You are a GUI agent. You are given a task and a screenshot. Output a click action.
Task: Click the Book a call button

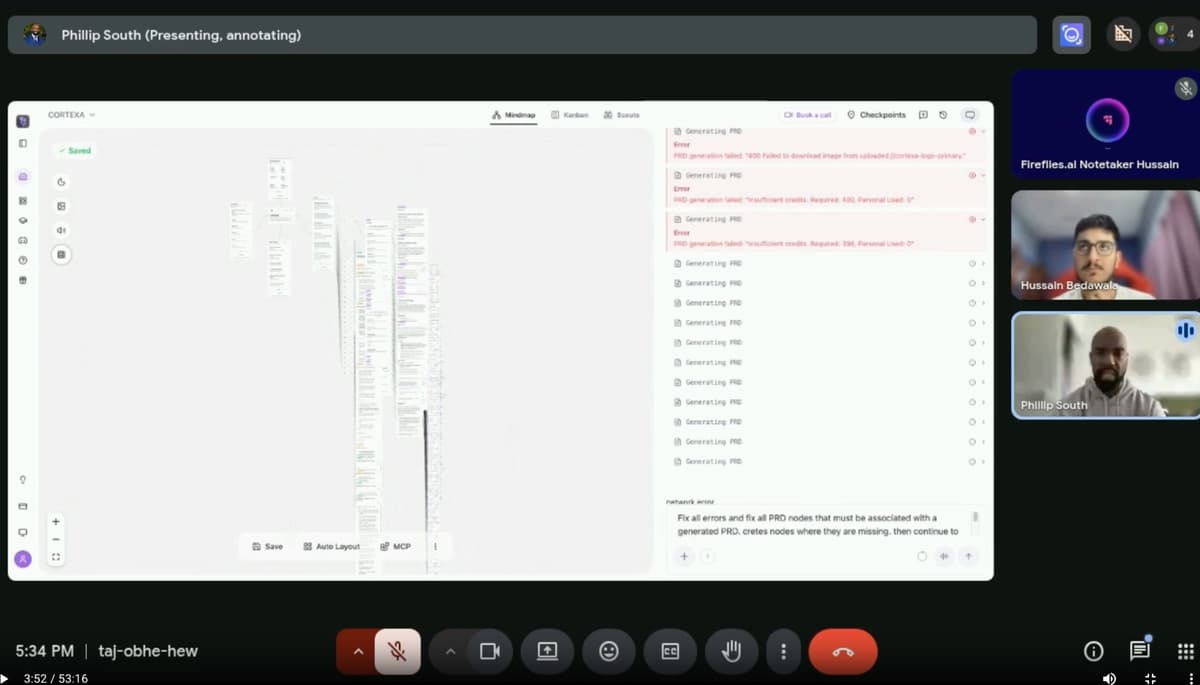point(807,115)
